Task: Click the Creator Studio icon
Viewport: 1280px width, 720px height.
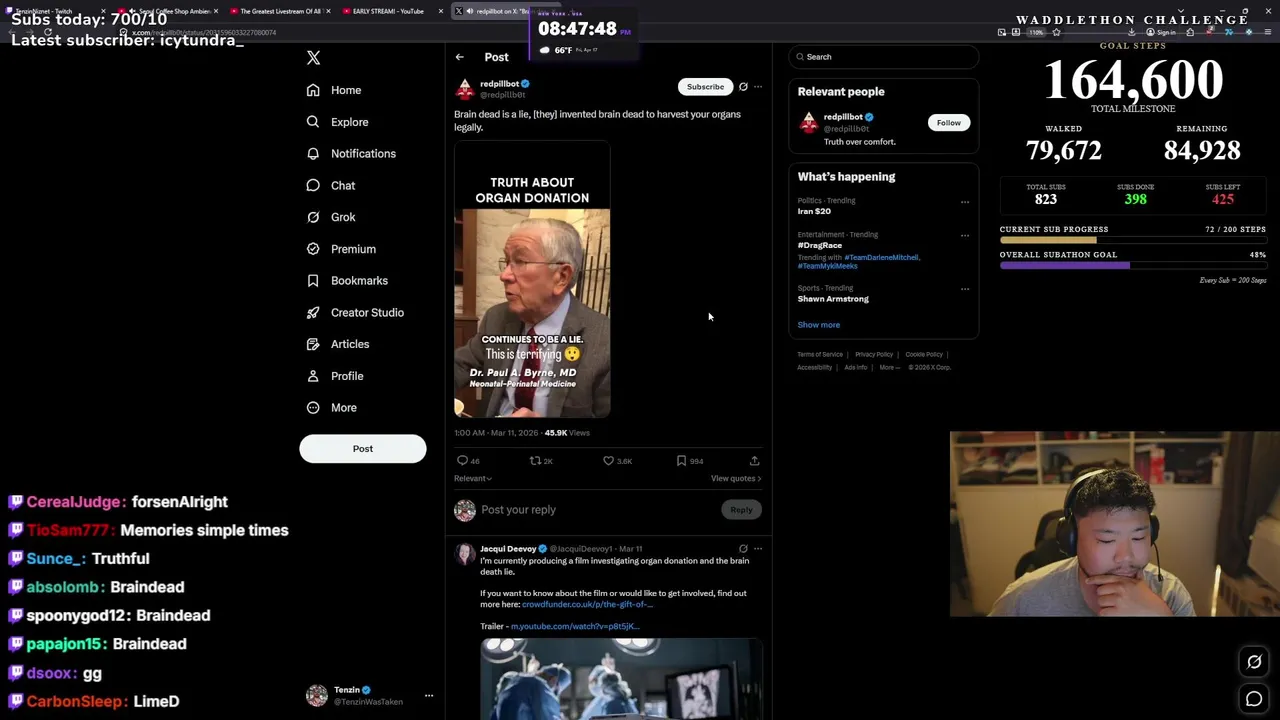Action: point(313,313)
